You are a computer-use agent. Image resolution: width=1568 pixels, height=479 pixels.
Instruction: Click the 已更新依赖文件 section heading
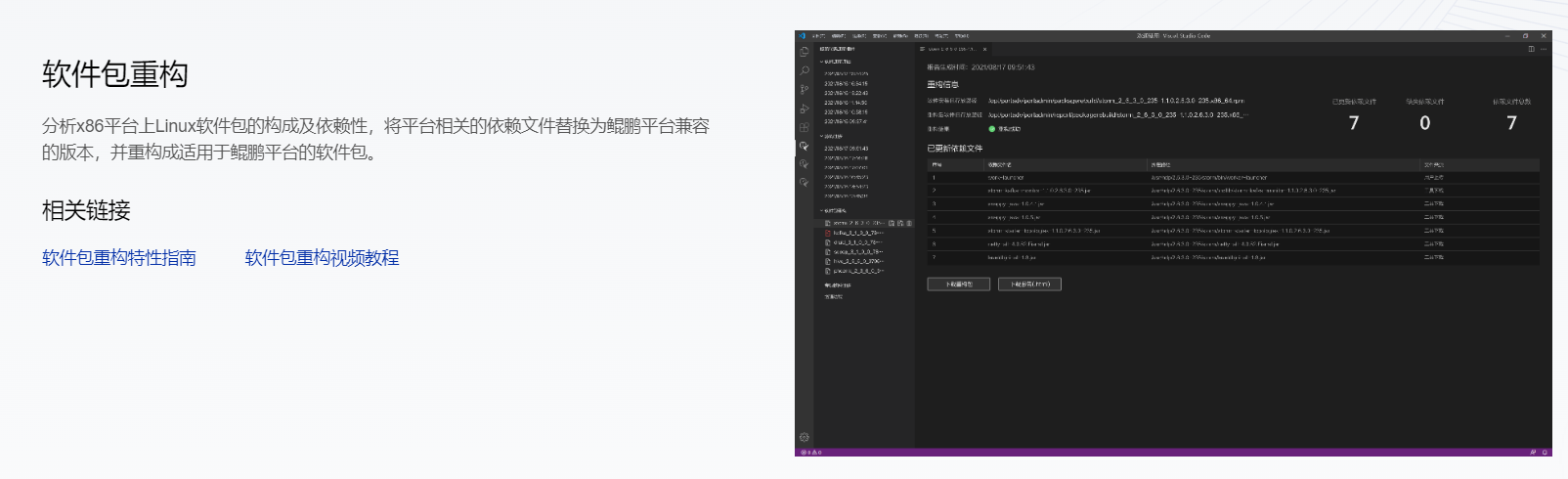coord(955,149)
